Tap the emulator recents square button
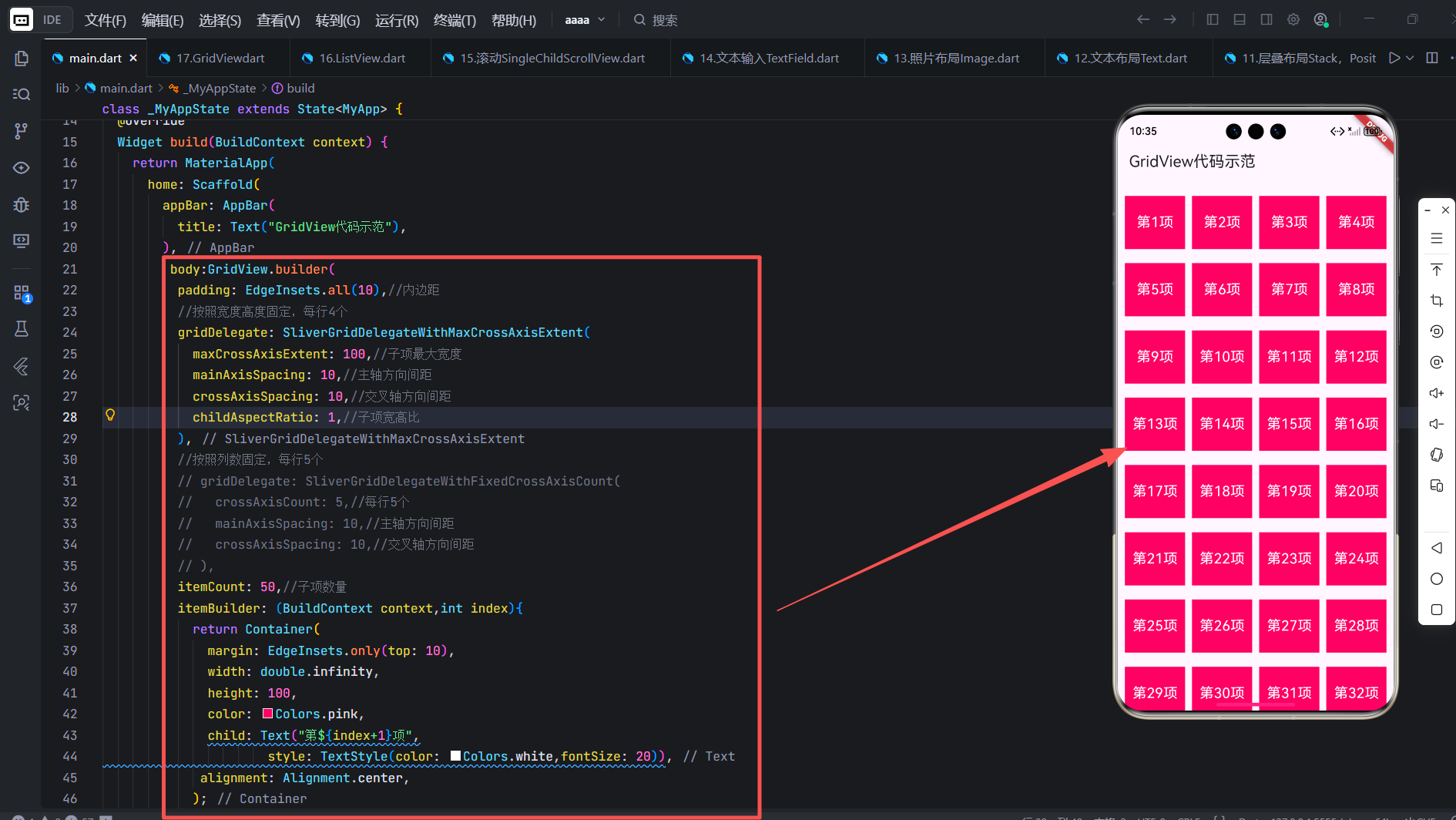 [1437, 610]
